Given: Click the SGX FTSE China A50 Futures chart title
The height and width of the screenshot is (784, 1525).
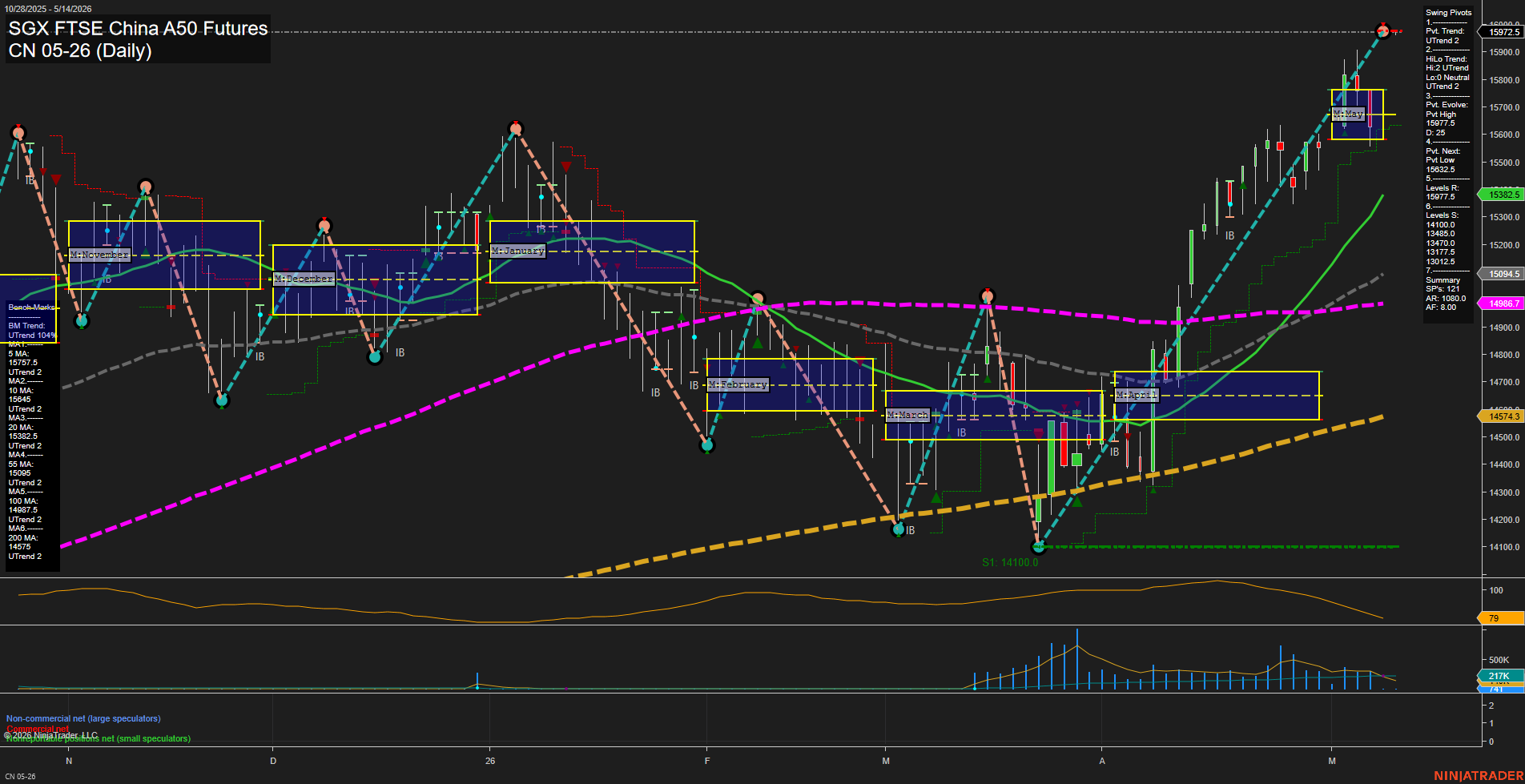Looking at the screenshot, I should click(x=138, y=28).
